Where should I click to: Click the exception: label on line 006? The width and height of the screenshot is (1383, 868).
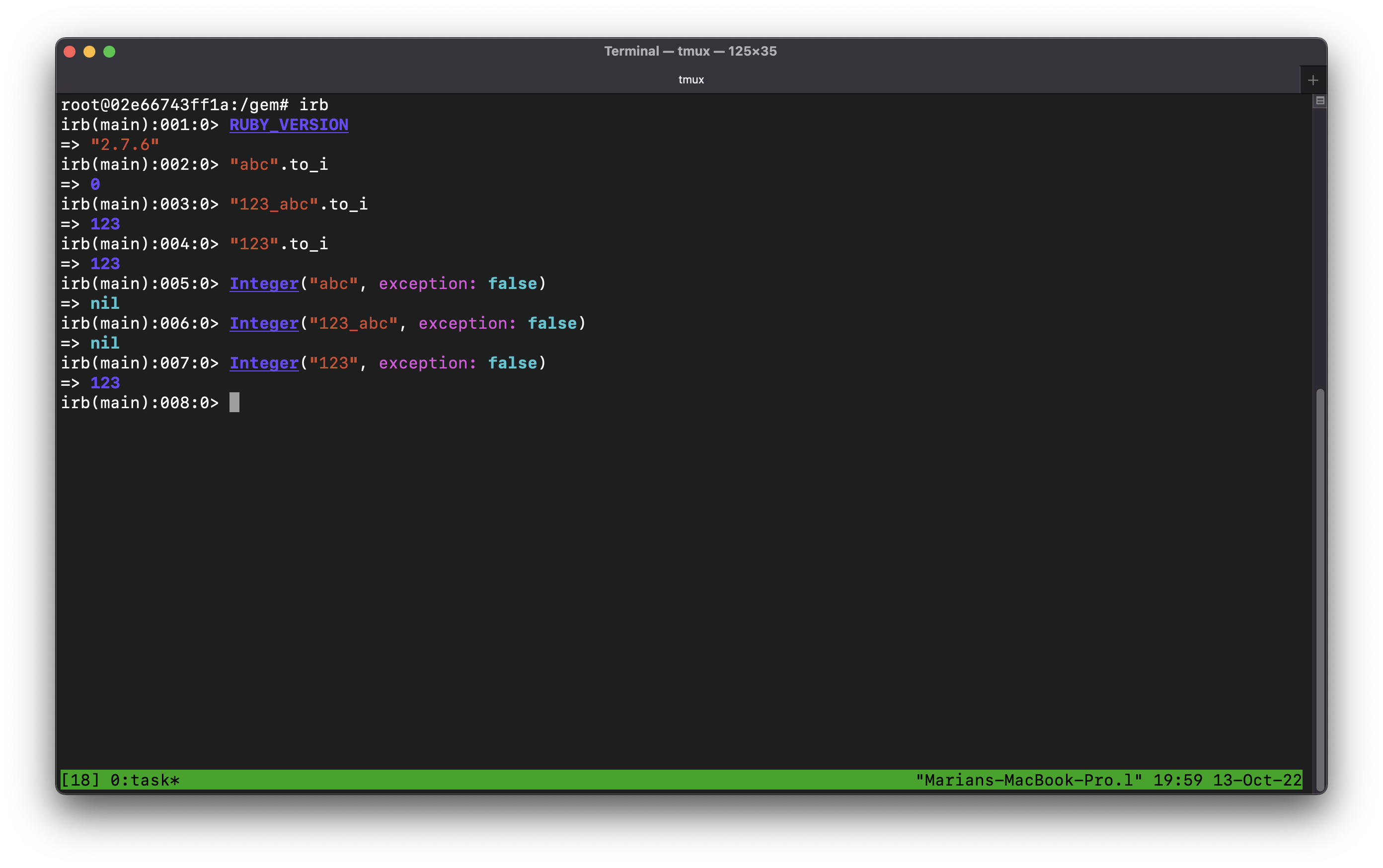[x=466, y=323]
